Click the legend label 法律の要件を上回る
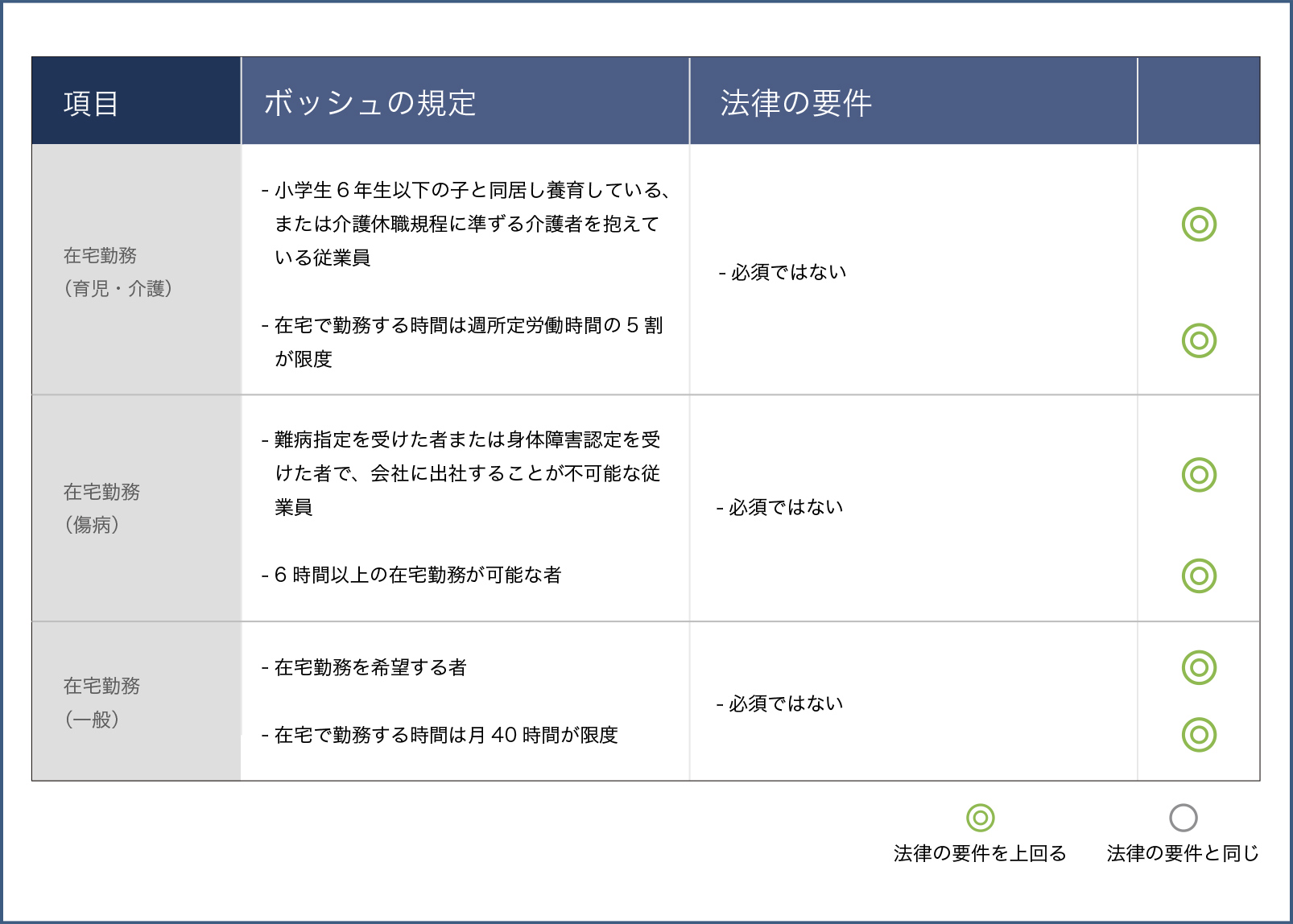Viewport: 1293px width, 924px height. click(980, 853)
